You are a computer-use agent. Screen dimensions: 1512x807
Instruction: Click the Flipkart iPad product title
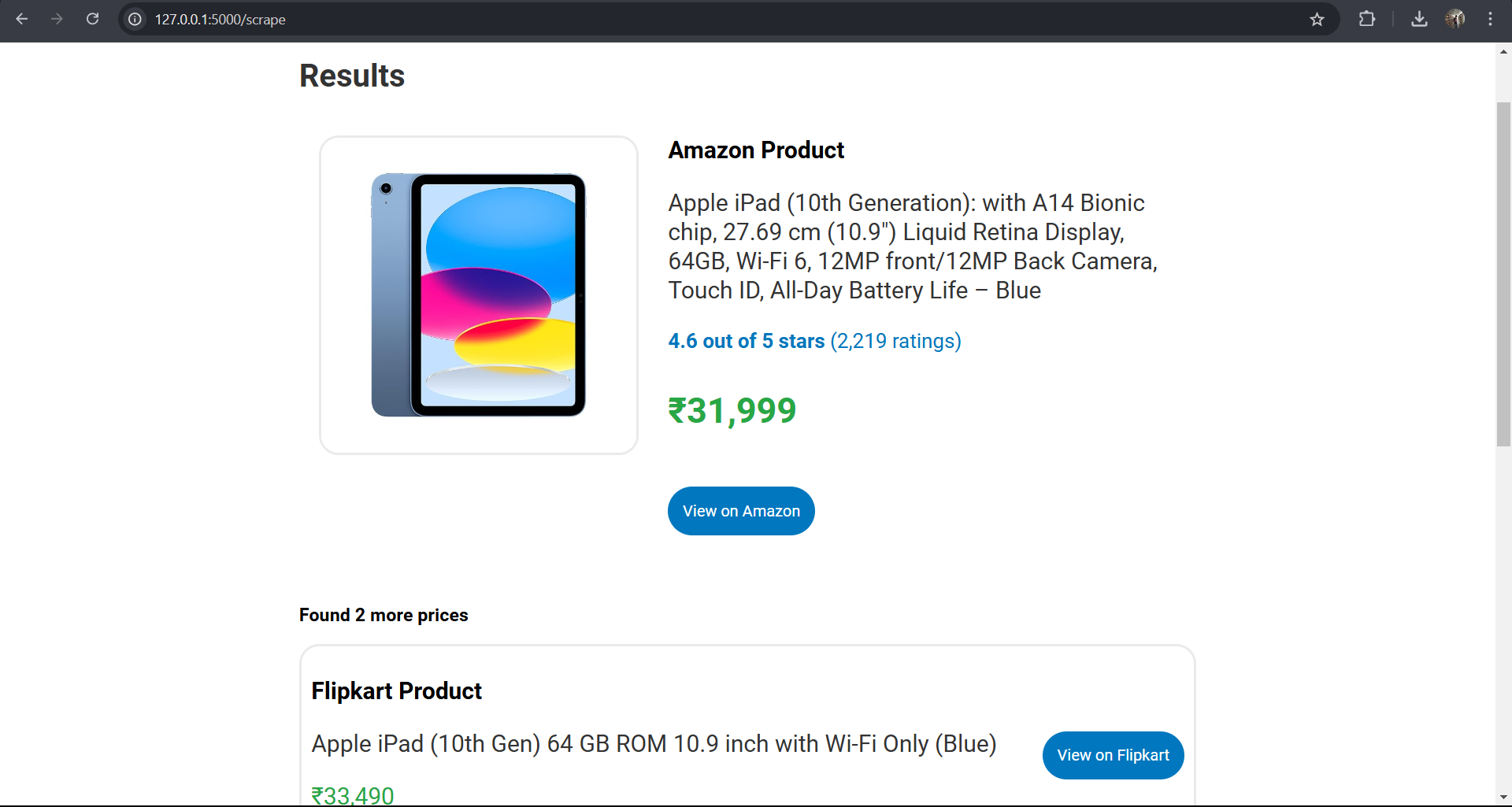[654, 743]
